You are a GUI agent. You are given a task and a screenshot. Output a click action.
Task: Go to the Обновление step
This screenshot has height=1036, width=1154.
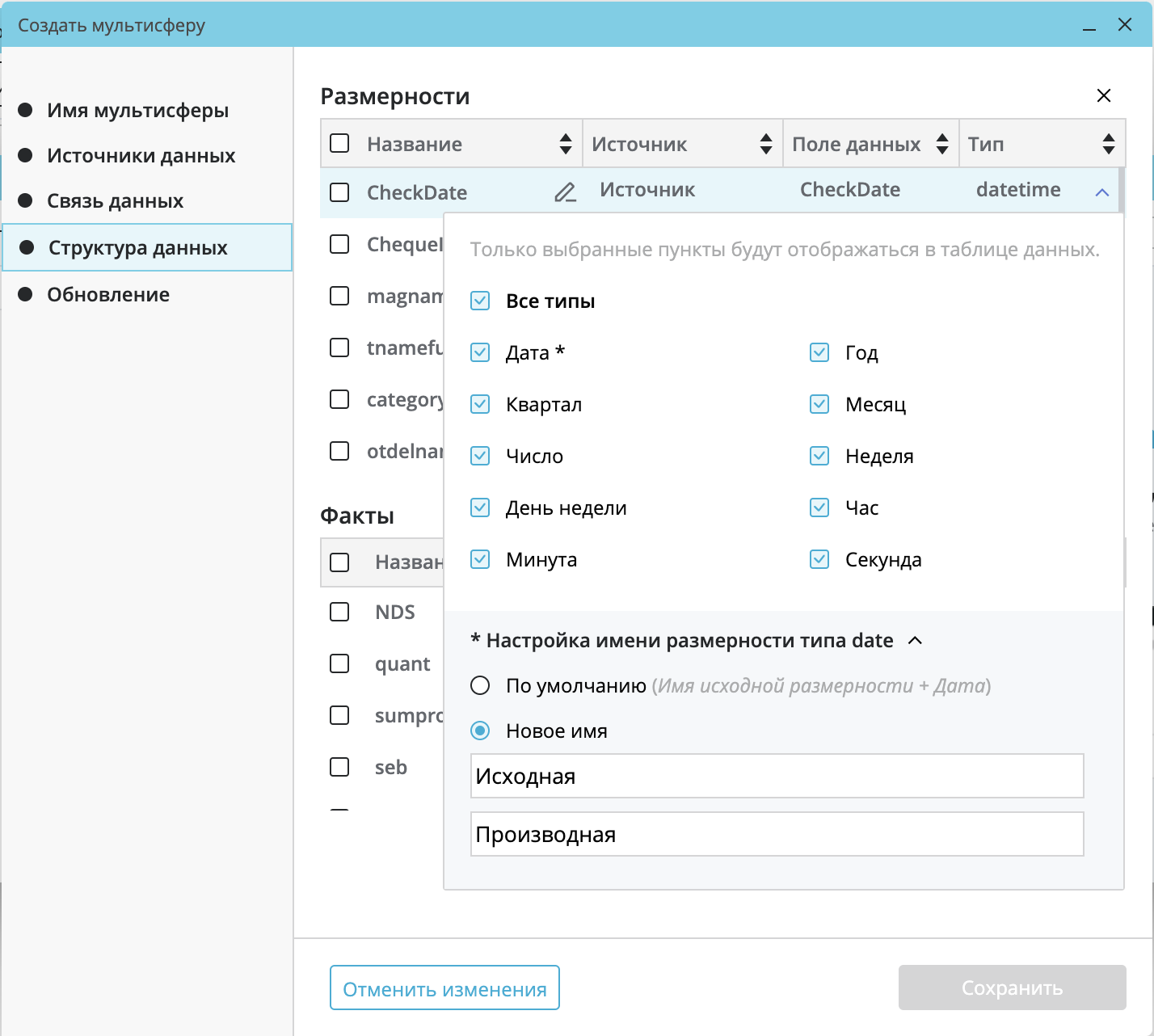point(107,294)
